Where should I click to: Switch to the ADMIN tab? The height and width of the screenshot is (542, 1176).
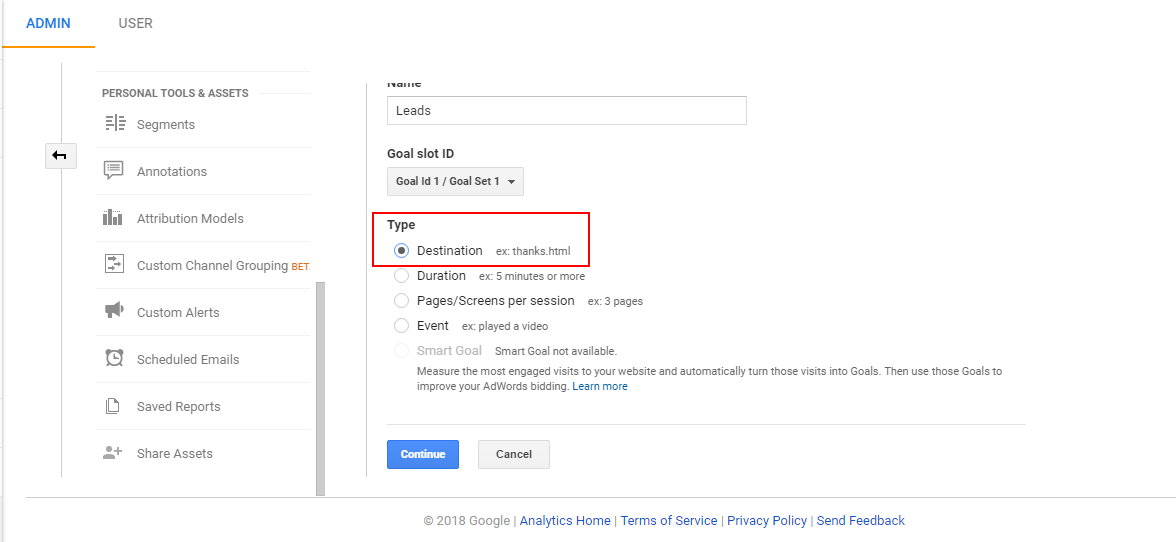coord(48,23)
